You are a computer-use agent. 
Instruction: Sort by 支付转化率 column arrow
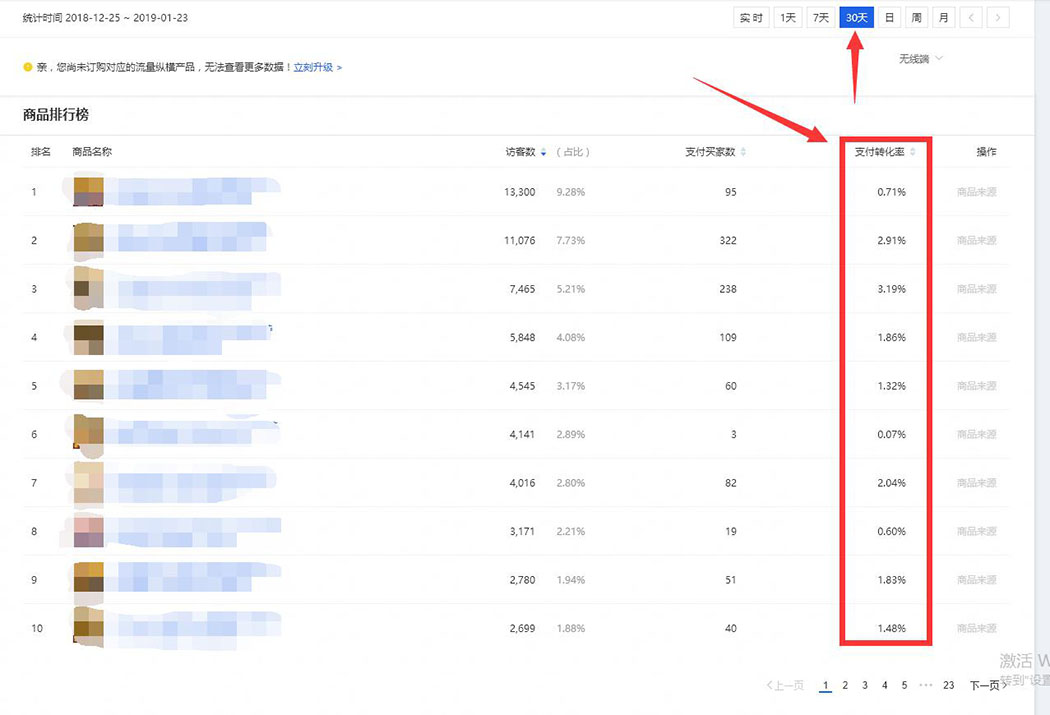pyautogui.click(x=913, y=152)
